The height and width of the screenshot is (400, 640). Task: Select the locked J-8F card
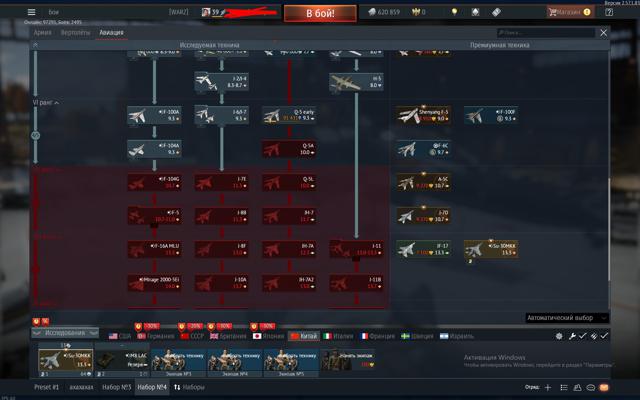(222, 249)
